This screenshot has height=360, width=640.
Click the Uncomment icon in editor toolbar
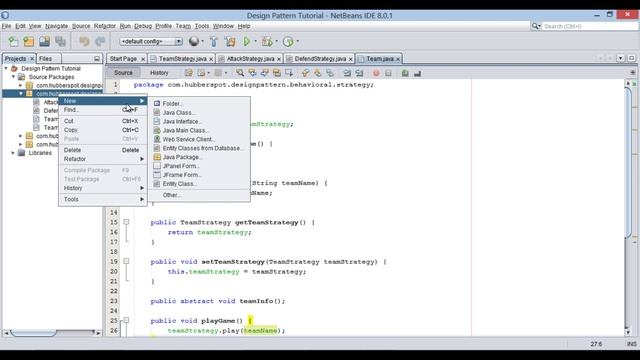417,73
